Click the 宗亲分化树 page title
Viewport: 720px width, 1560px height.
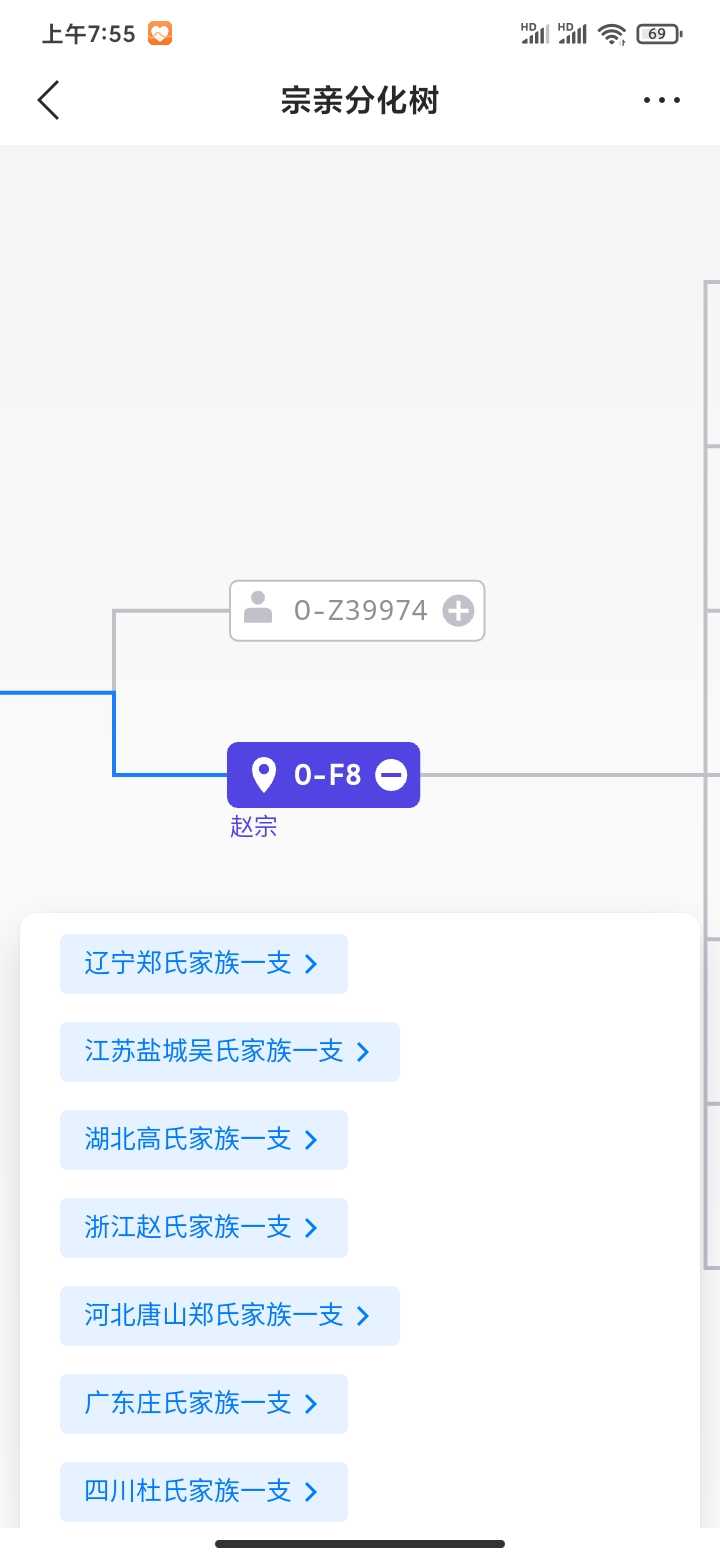coord(360,100)
